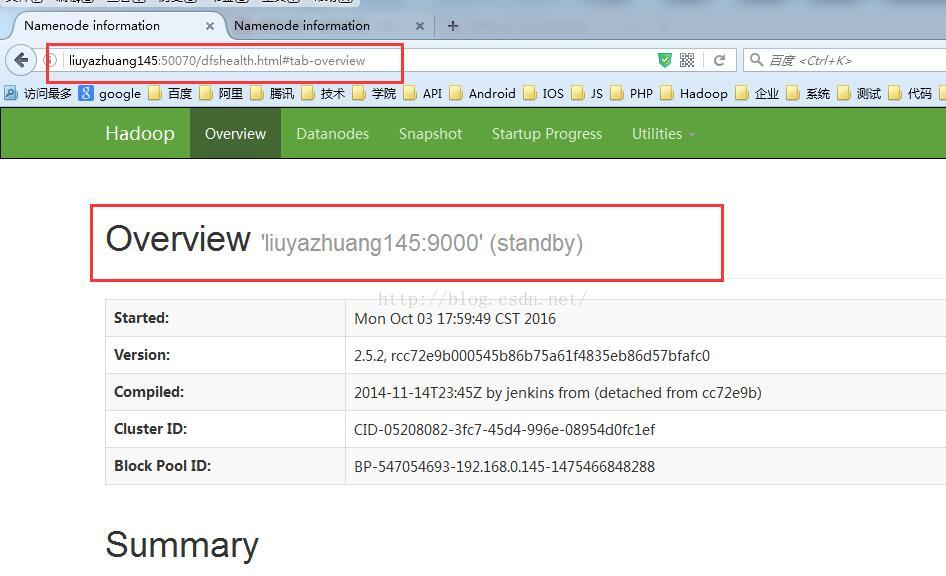Select the Overview navbar tab
The image size is (946, 576).
(235, 133)
